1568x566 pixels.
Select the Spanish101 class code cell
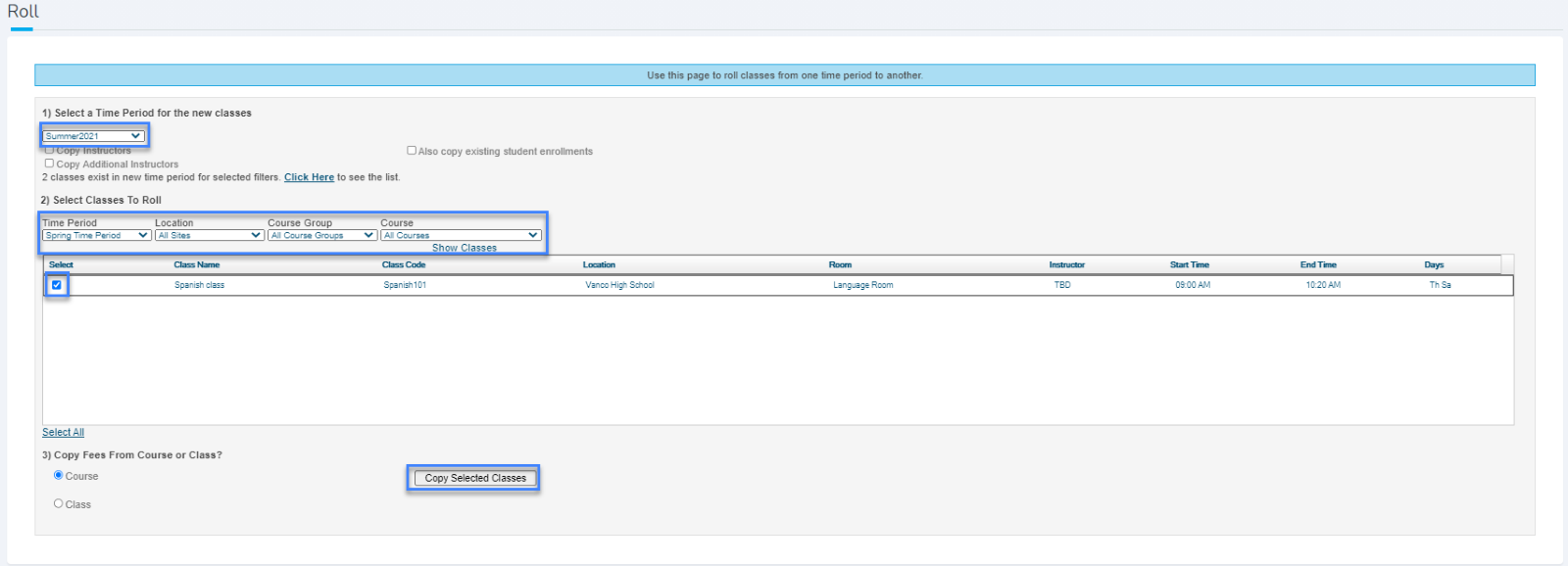[405, 285]
